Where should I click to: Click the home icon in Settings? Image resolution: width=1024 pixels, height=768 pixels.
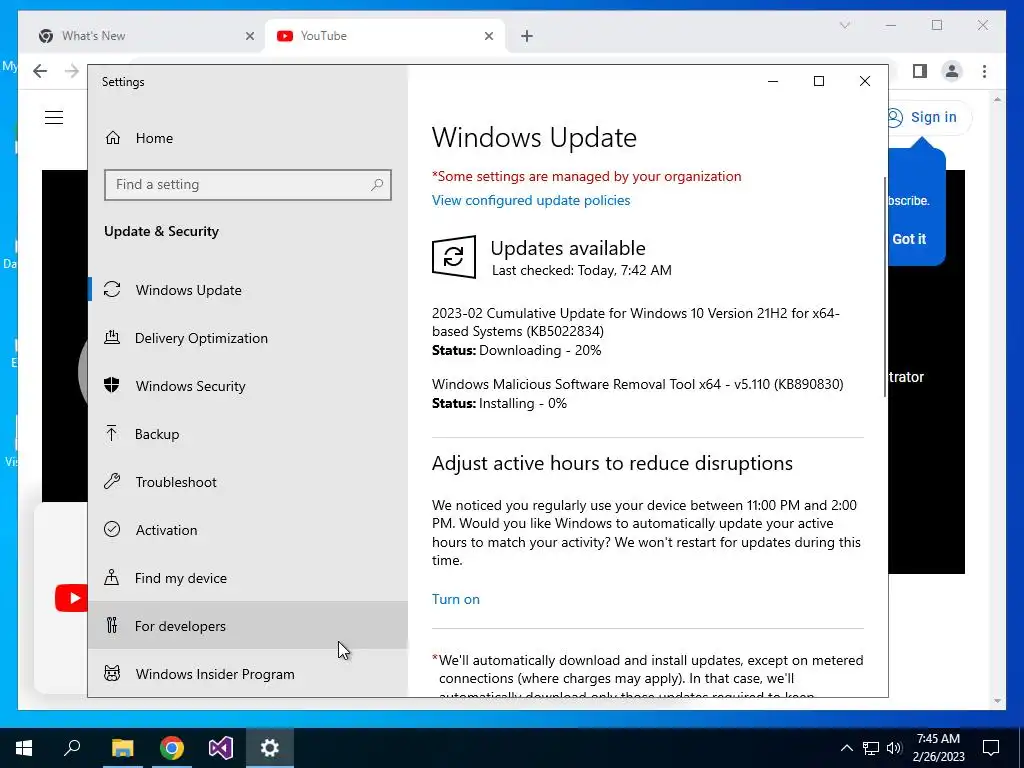point(113,138)
